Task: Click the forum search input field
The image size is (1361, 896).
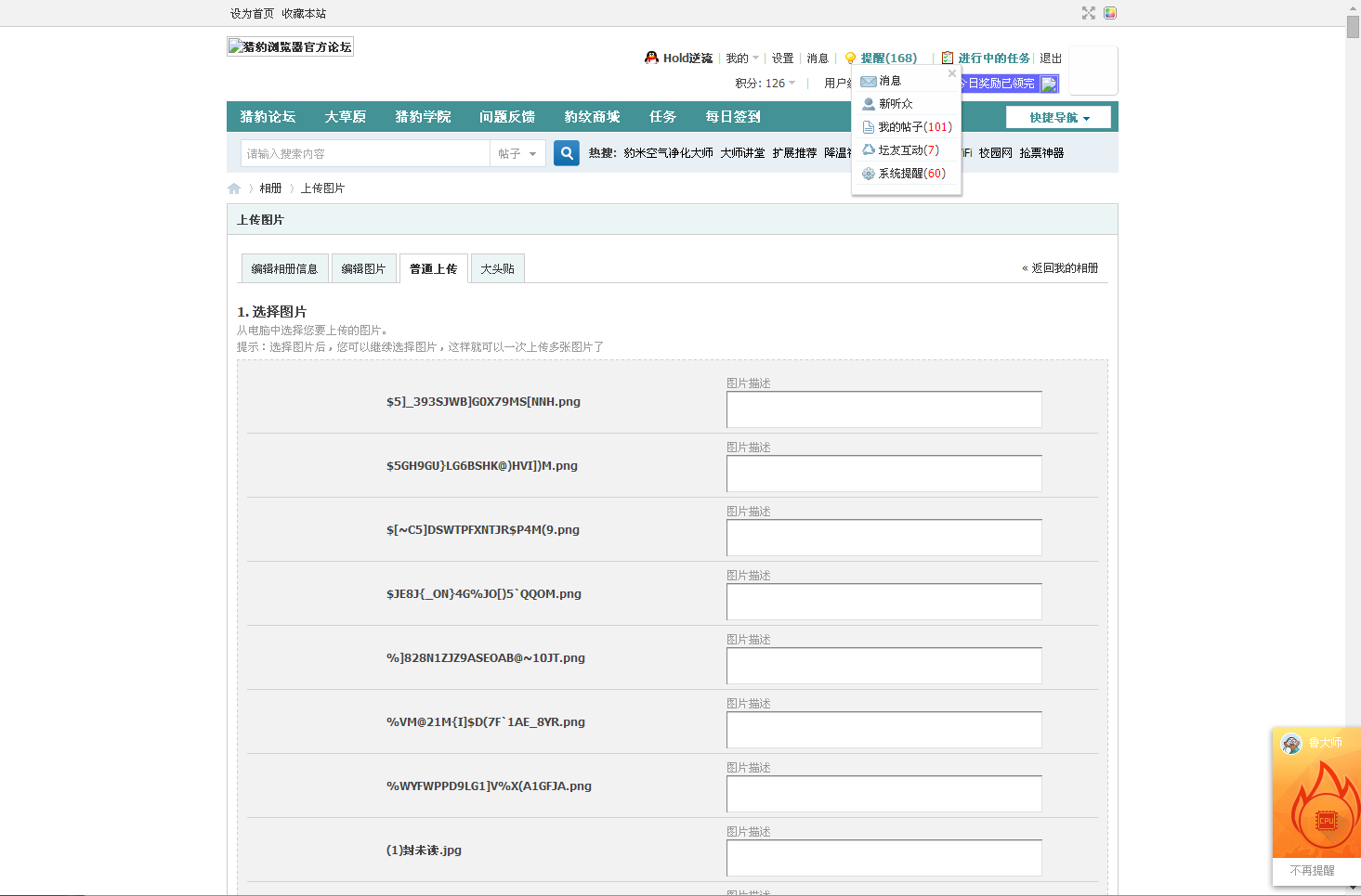Action: click(x=365, y=153)
